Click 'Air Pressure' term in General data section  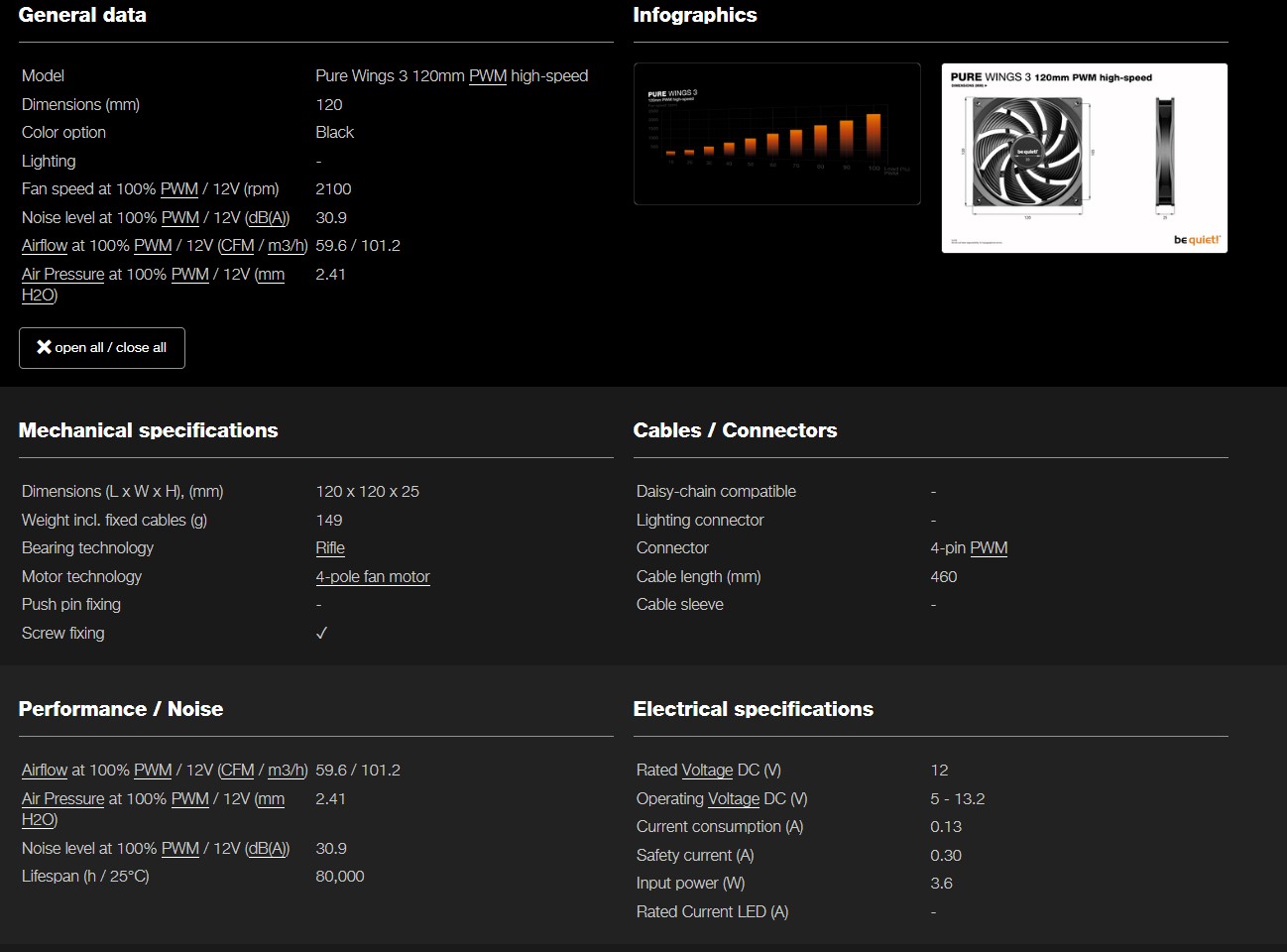point(62,275)
